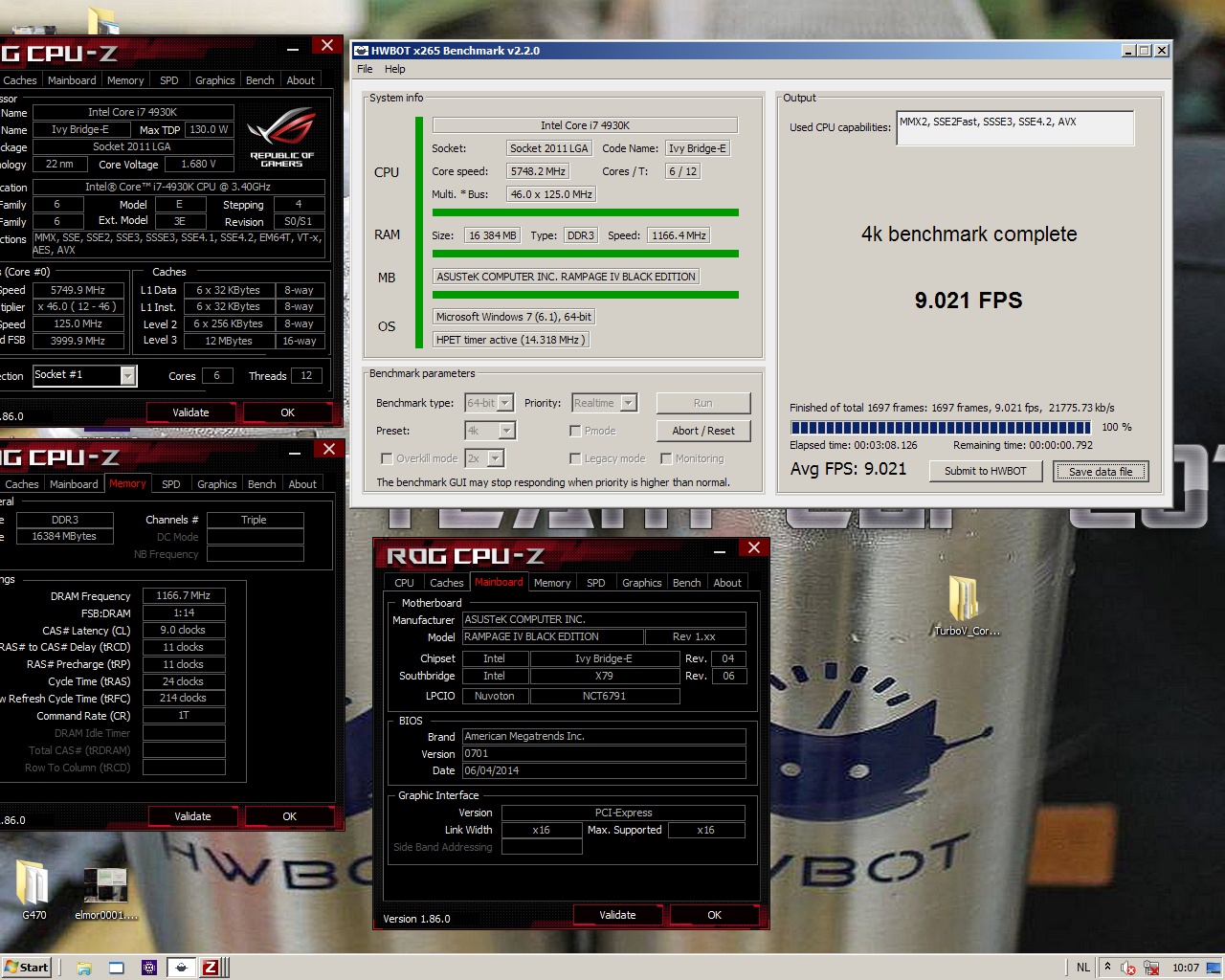Screen dimensions: 1225x980
Task: Click the benchmark progress bar
Action: (940, 428)
